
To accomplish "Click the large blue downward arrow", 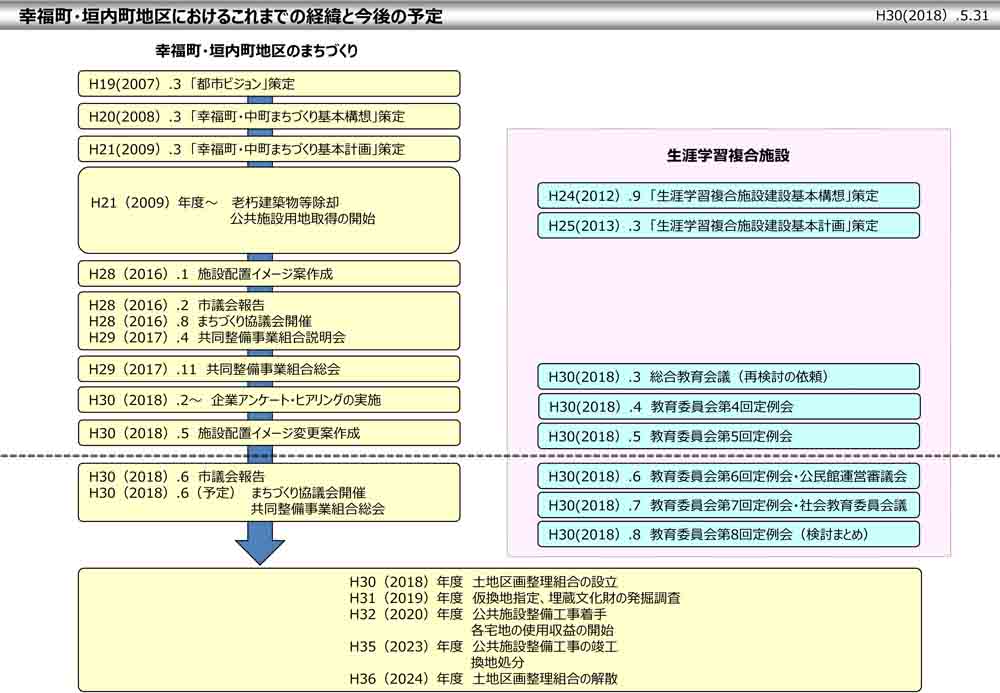I will (x=259, y=544).
